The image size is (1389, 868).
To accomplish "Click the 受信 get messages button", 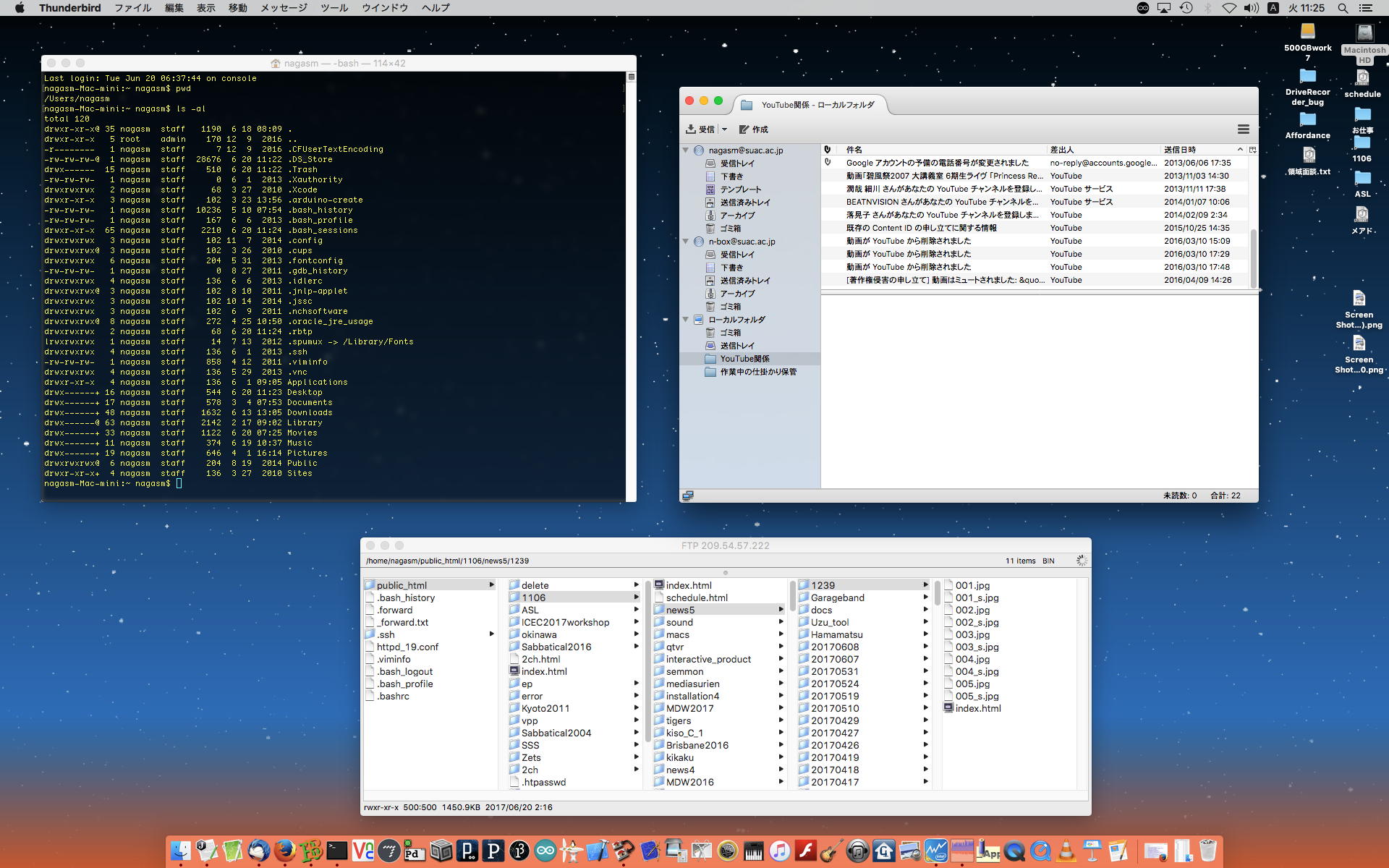I will pos(700,129).
